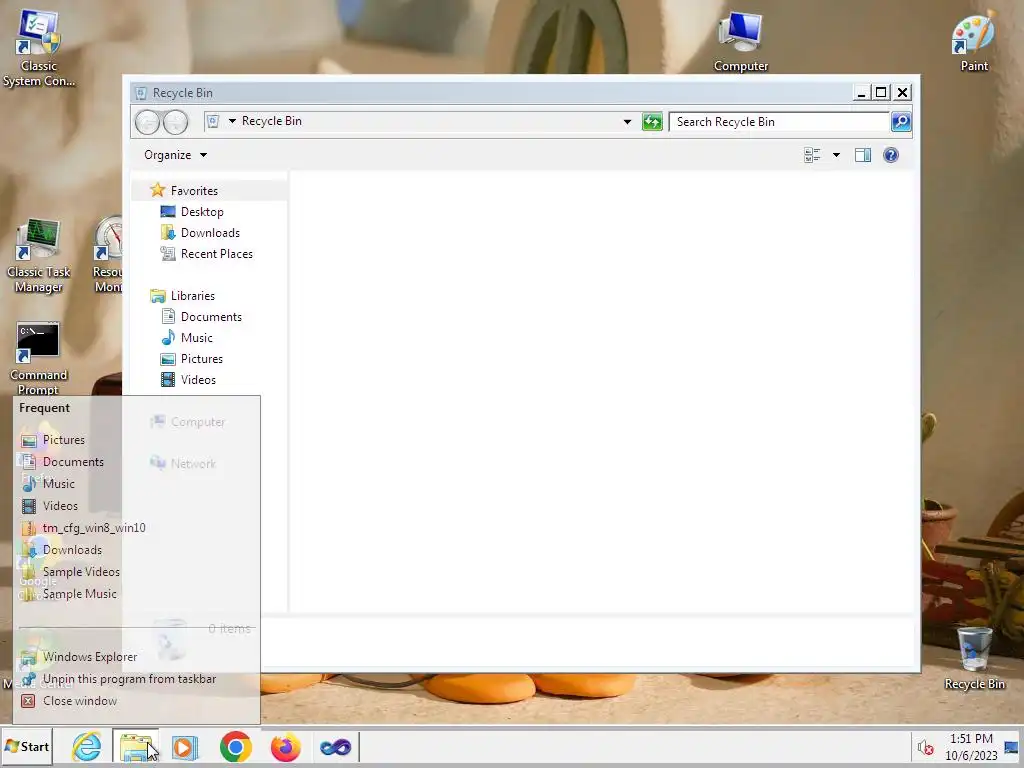Open the Start menu
The height and width of the screenshot is (768, 1024).
click(27, 746)
